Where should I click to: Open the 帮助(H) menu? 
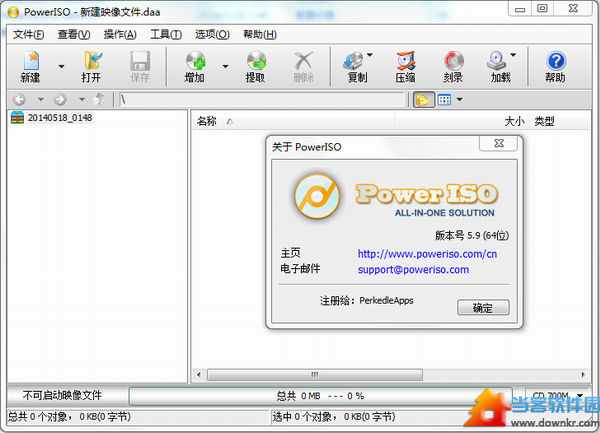(260, 34)
